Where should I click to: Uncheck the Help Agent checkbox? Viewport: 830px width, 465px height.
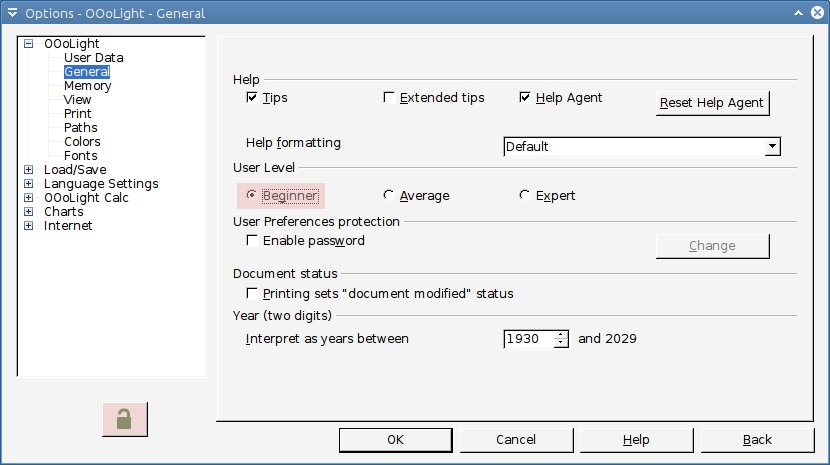(x=525, y=97)
